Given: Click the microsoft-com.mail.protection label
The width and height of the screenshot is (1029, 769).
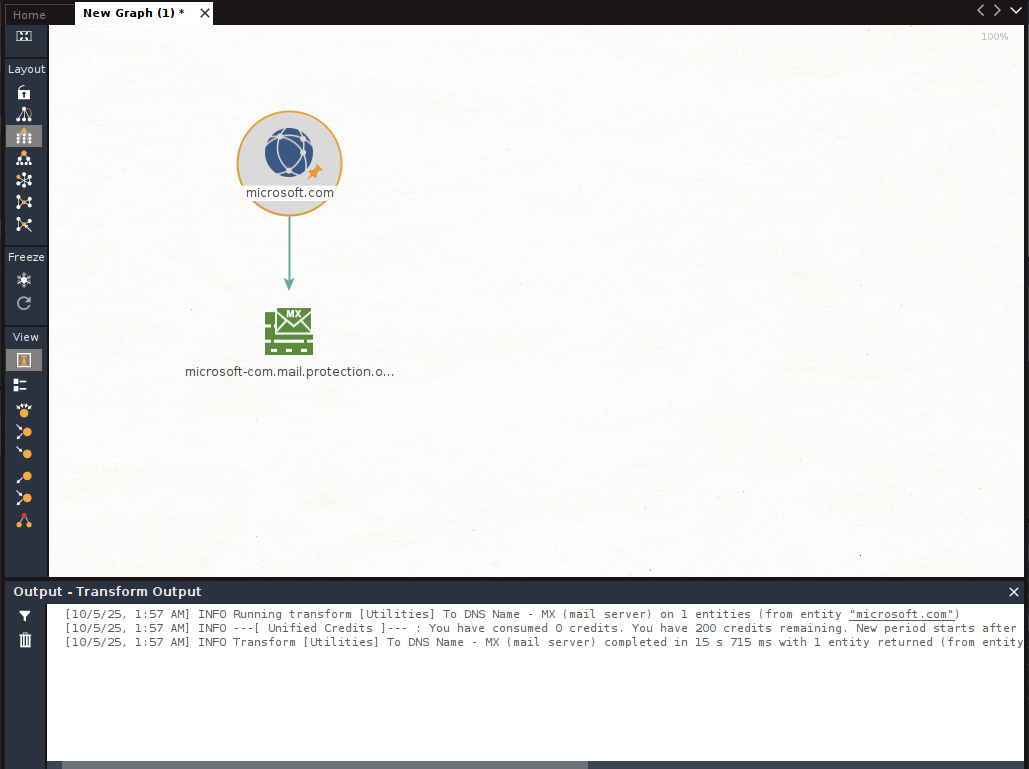Looking at the screenshot, I should (289, 371).
